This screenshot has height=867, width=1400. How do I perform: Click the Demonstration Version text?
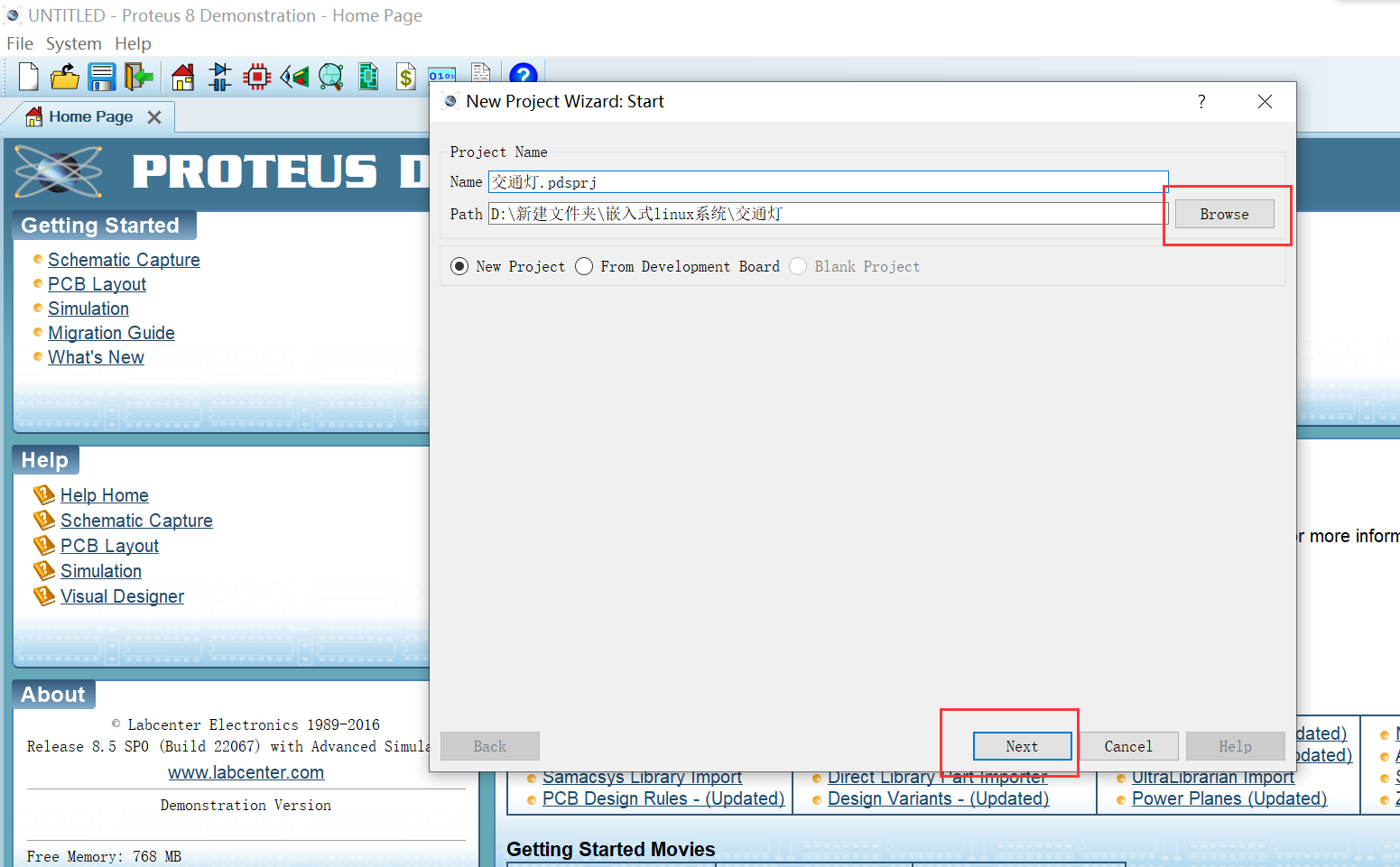pos(246,805)
